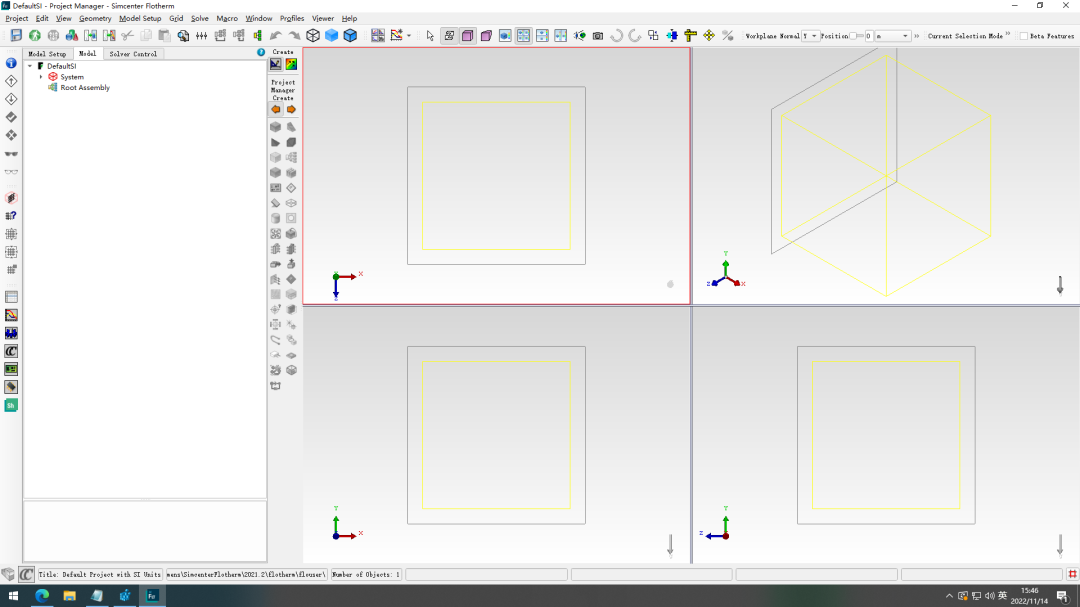Click the up-arrow diamond sidebar icon
1080x607 pixels.
coord(11,81)
